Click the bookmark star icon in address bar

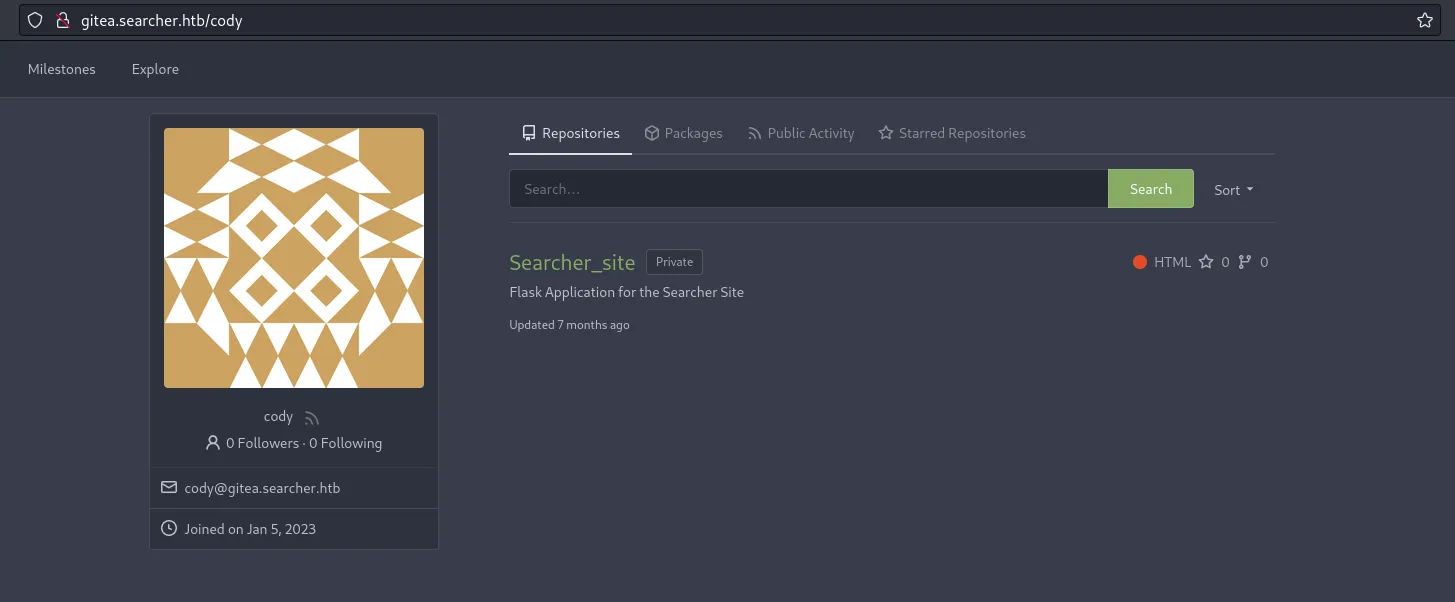pyautogui.click(x=1425, y=20)
